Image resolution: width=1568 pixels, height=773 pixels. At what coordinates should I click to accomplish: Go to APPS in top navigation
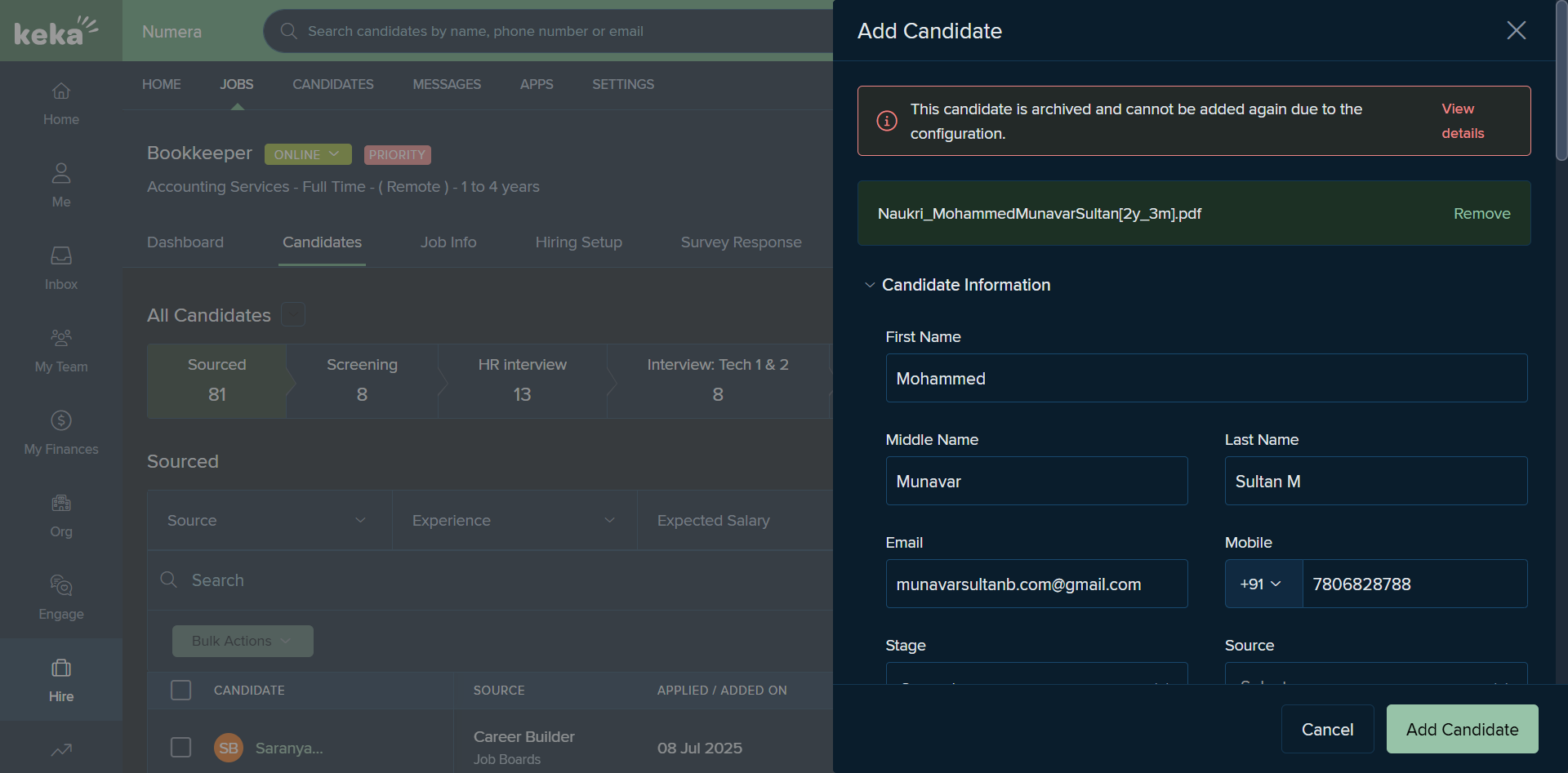(537, 84)
